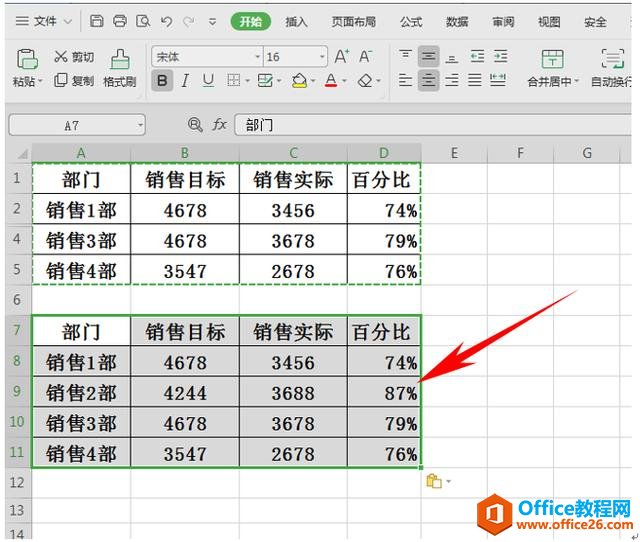The width and height of the screenshot is (640, 542).
Task: Set bottom vertical alignment
Action: click(x=451, y=58)
